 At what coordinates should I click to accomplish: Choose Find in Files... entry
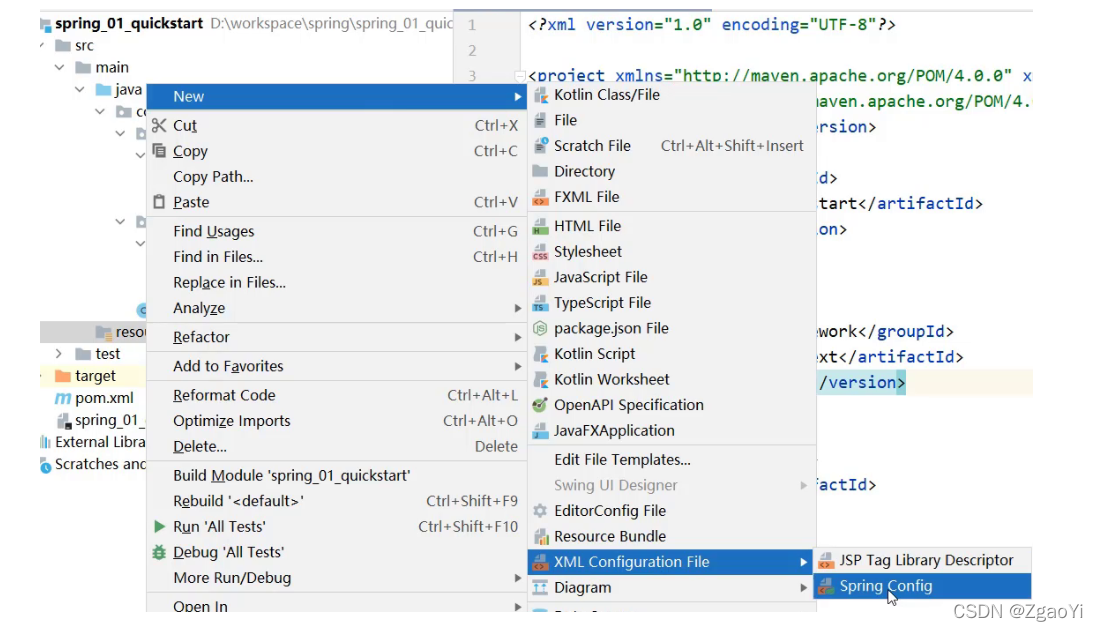coord(337,257)
